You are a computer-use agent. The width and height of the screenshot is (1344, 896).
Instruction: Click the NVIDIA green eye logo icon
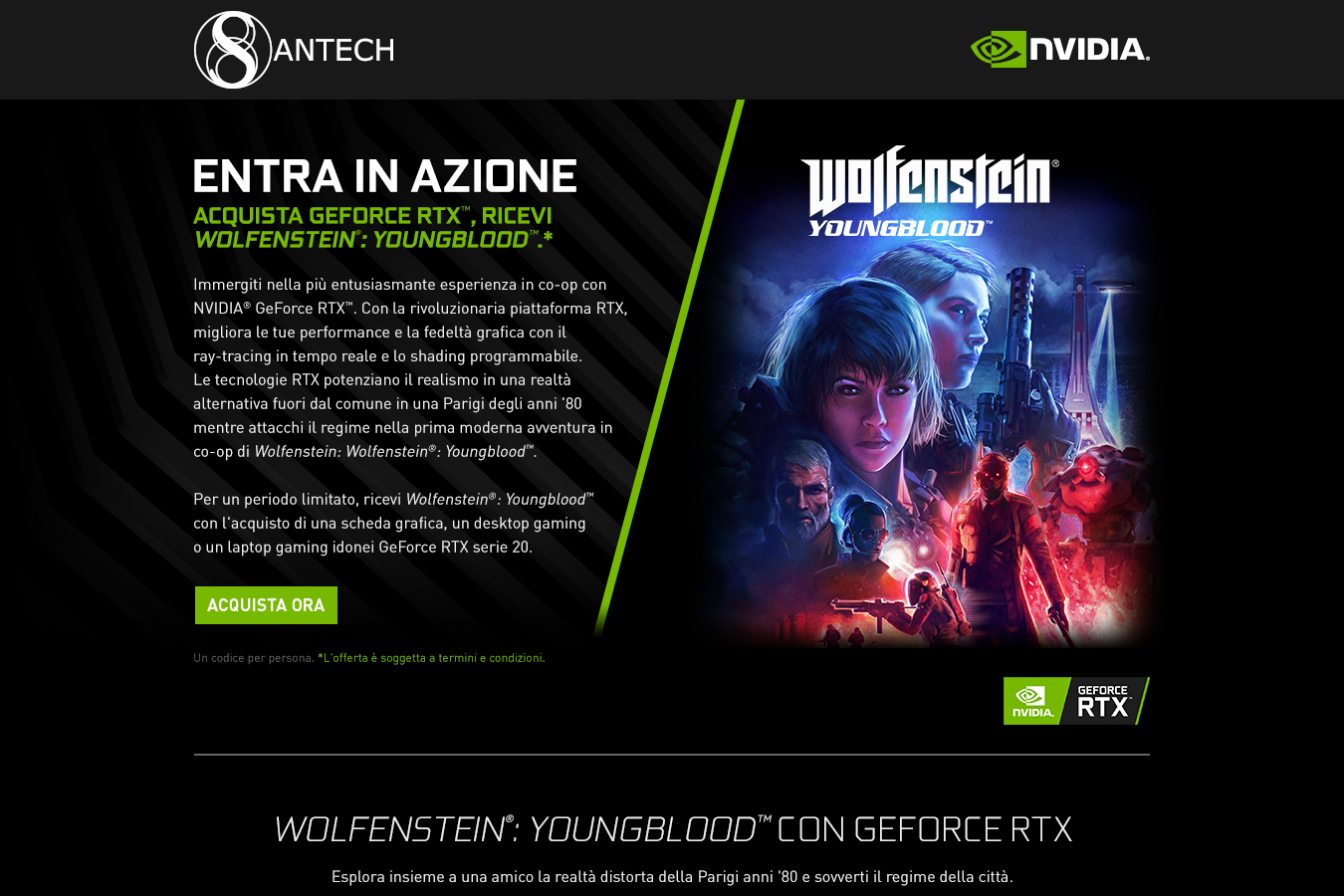998,49
